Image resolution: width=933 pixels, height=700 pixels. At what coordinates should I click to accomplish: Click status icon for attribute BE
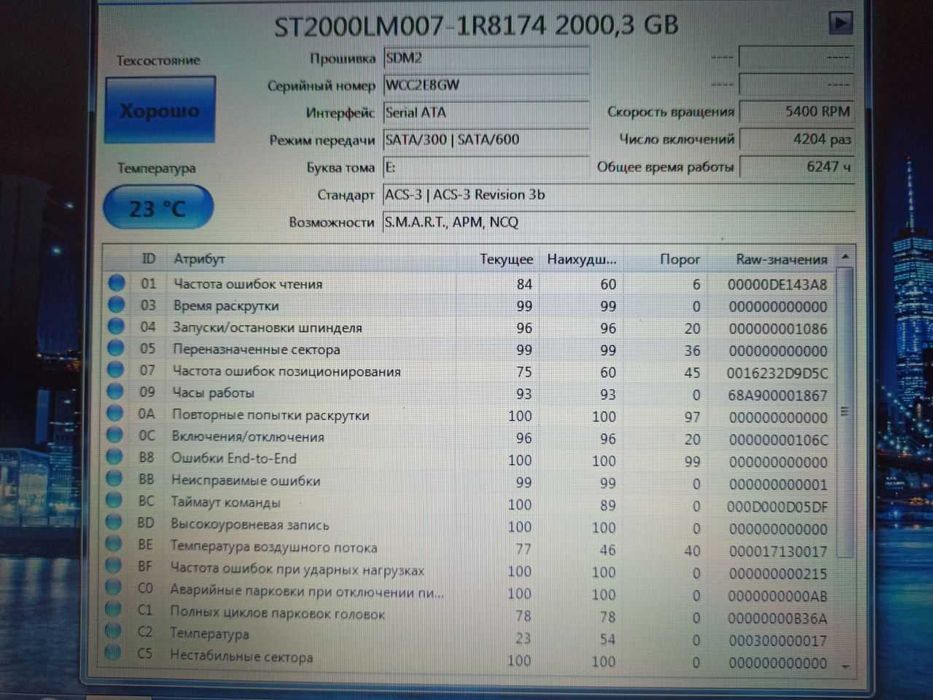click(x=113, y=545)
